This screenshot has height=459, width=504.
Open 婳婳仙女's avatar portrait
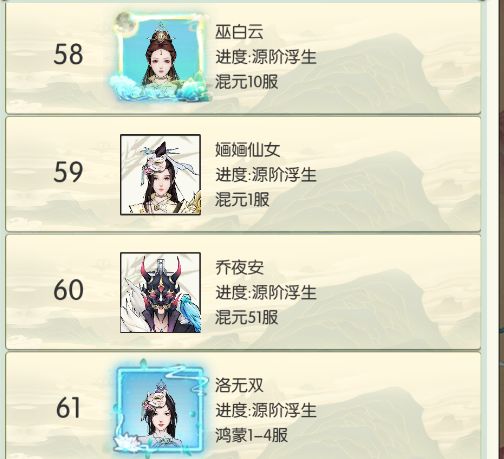tap(160, 175)
